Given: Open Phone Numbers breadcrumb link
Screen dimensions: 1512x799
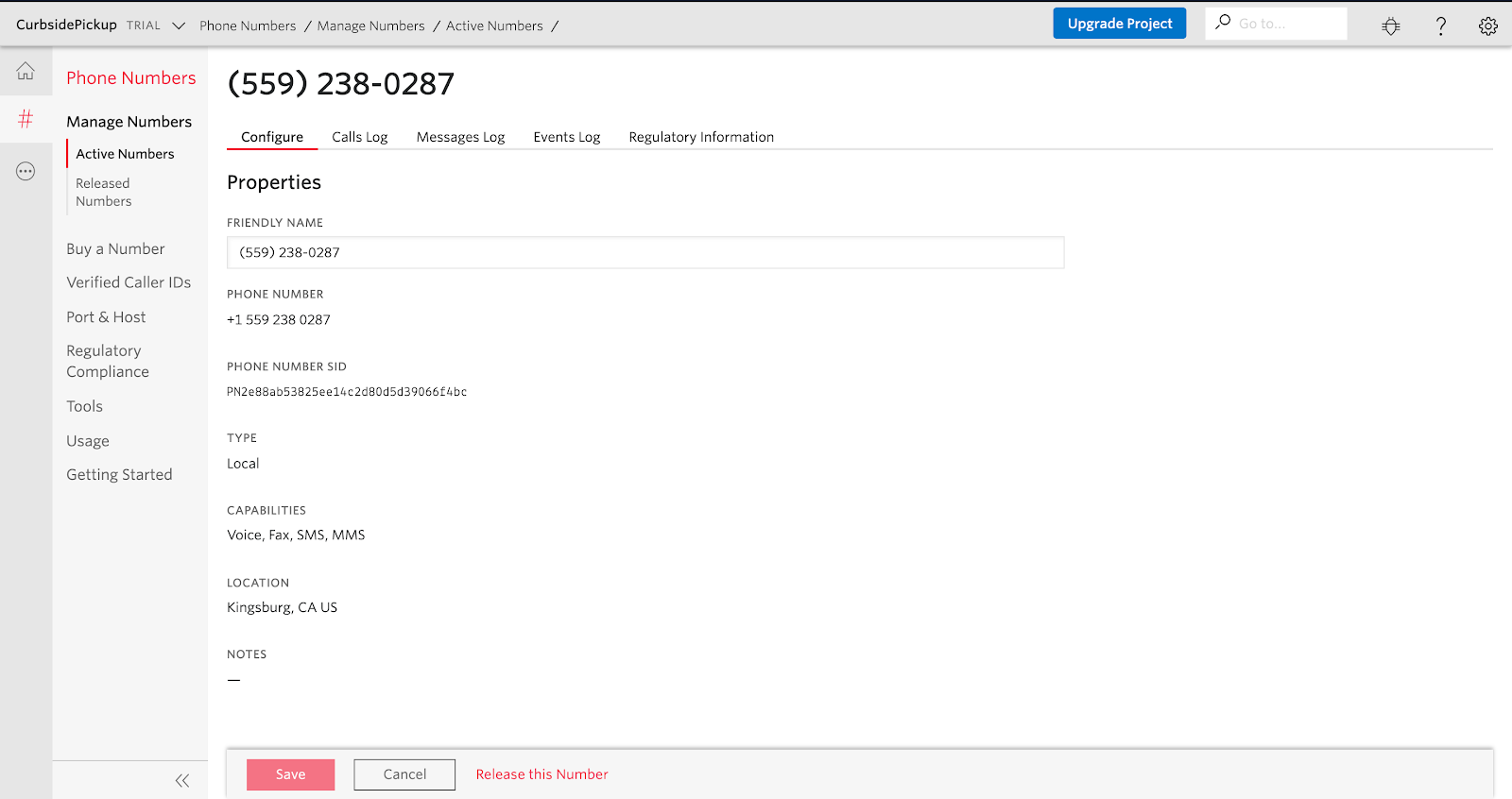Looking at the screenshot, I should point(248,25).
